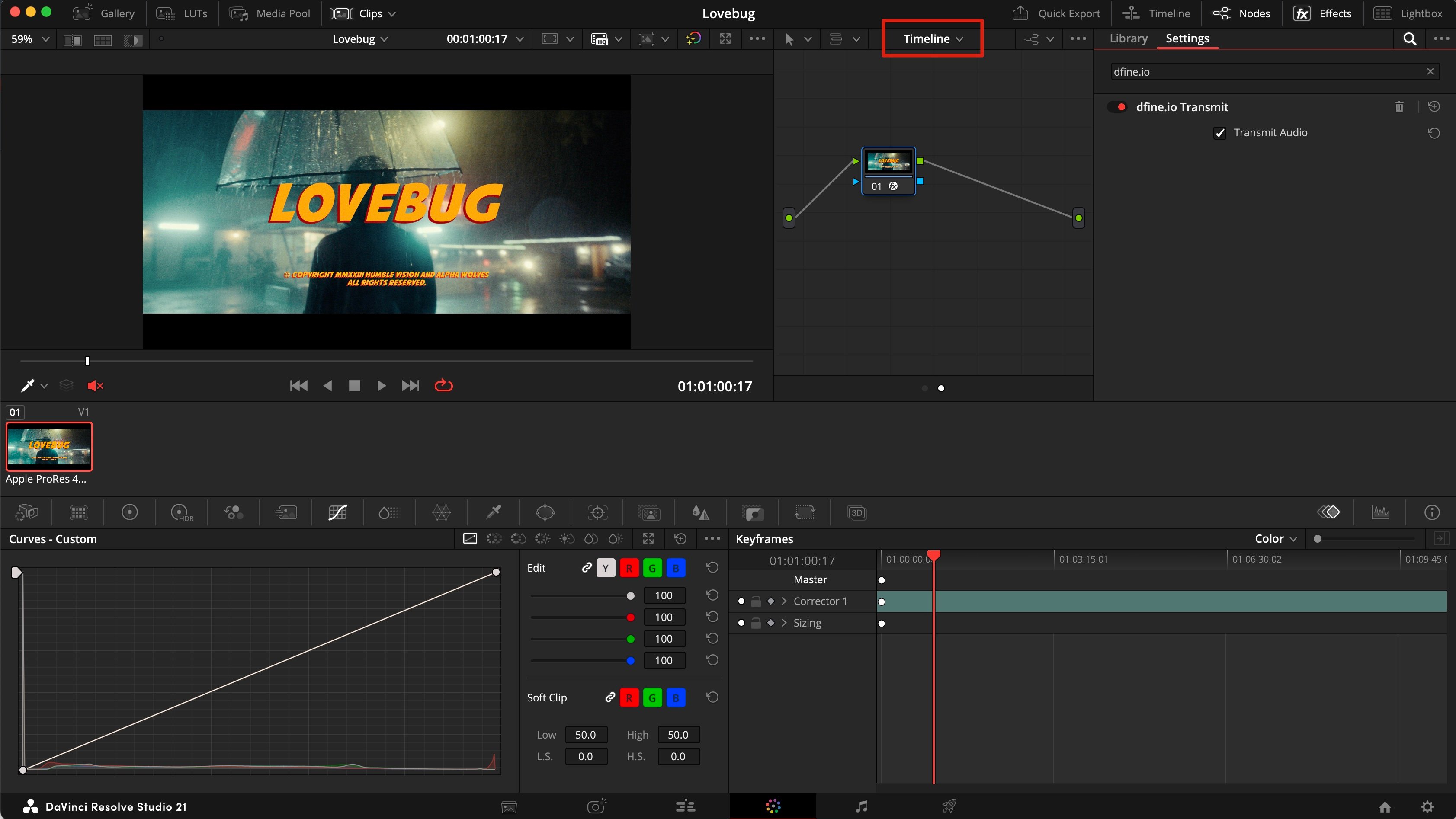This screenshot has width=1456, height=819.
Task: Open the Color keyframe mode dropdown
Action: [x=1276, y=539]
